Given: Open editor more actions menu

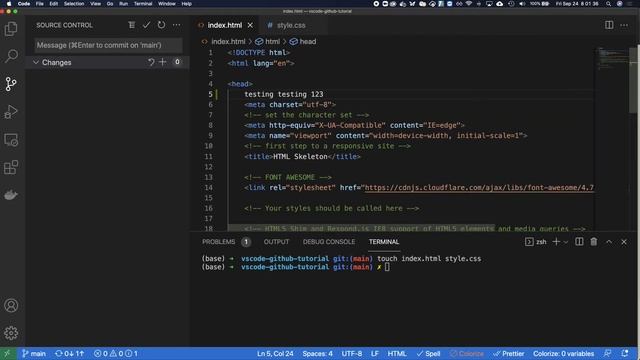Looking at the screenshot, I should [x=624, y=25].
